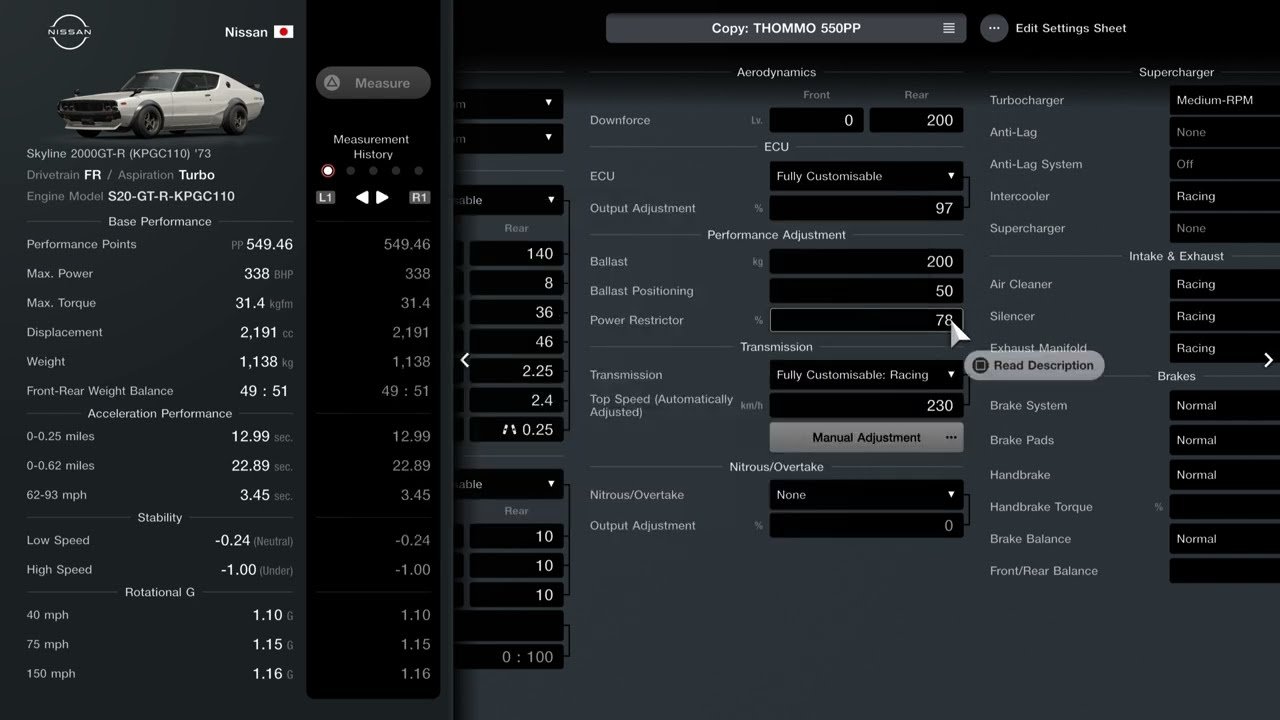Open transmission Manual Adjustment
The width and height of the screenshot is (1280, 720).
pos(866,438)
